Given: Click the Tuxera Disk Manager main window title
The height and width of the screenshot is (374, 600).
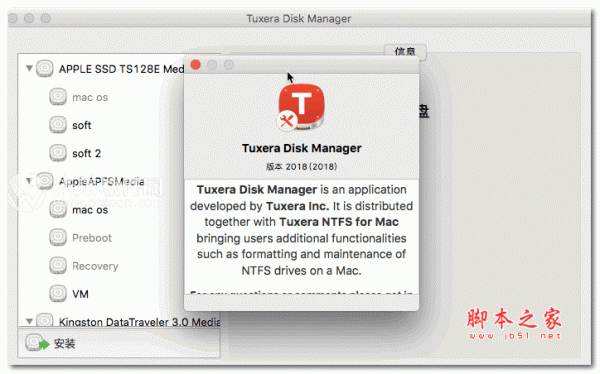Looking at the screenshot, I should pyautogui.click(x=298, y=19).
